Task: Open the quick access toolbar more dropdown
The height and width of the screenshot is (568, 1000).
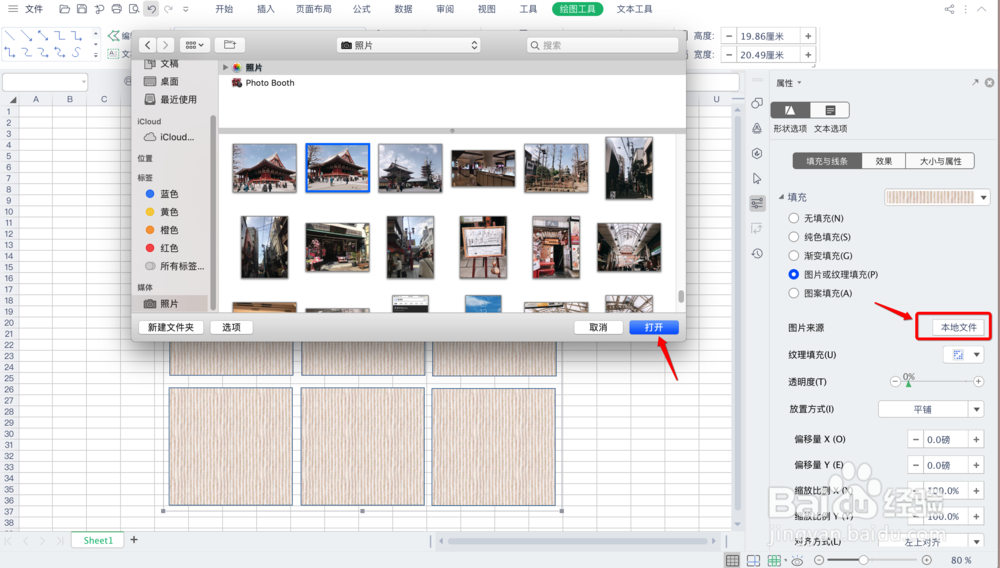Action: [186, 9]
